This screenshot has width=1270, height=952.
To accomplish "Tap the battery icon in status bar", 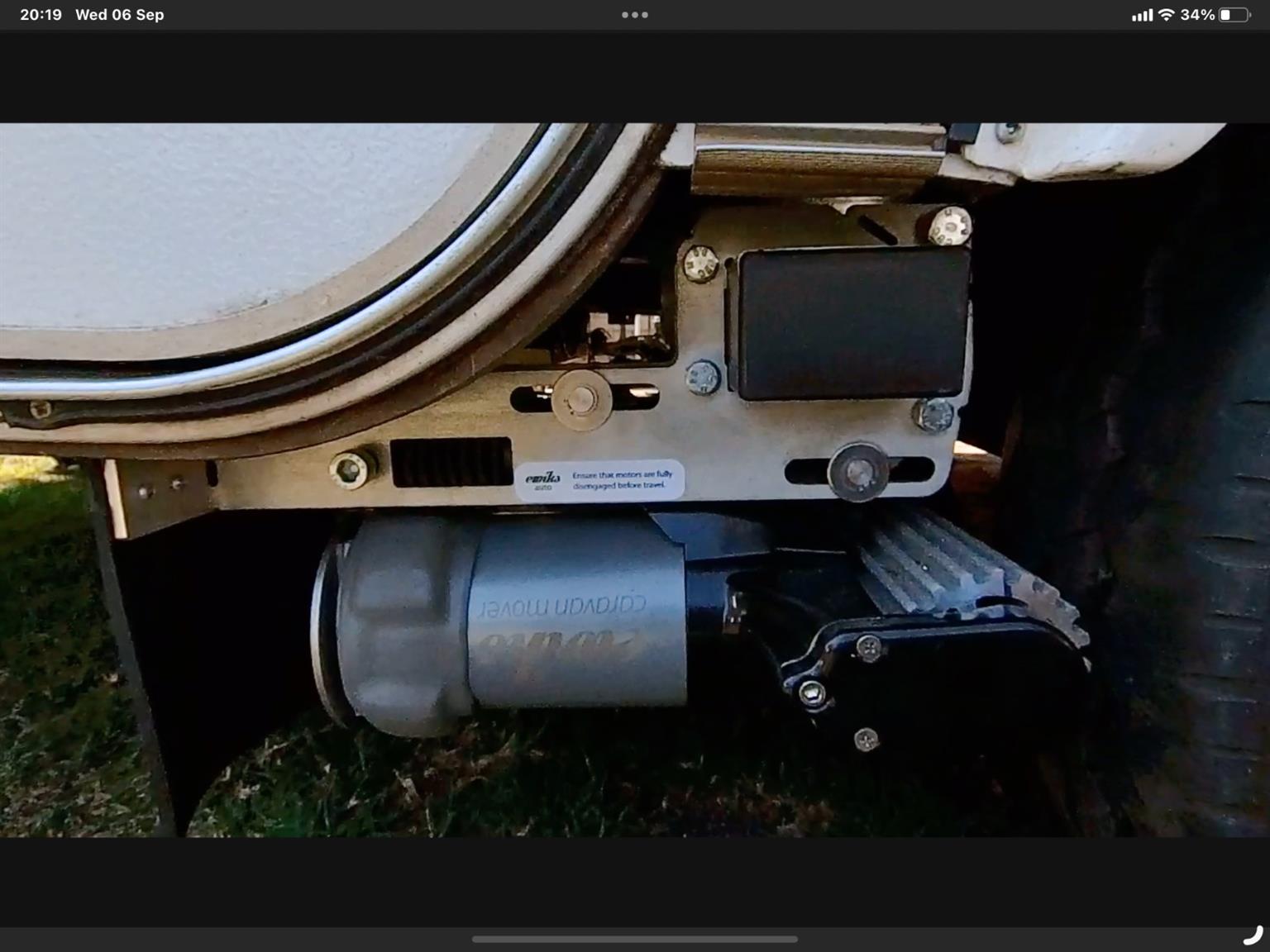I will tap(1234, 15).
